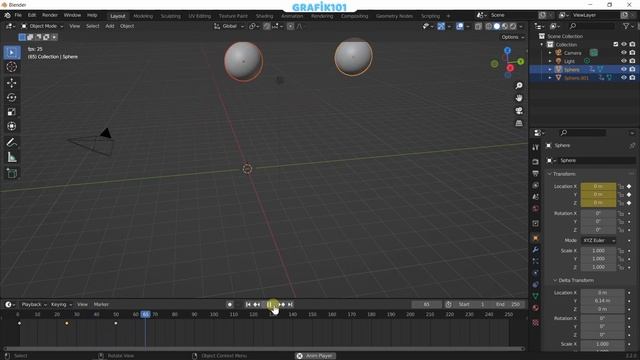The image size is (640, 360).
Task: Open the Output properties tab
Action: (536, 173)
